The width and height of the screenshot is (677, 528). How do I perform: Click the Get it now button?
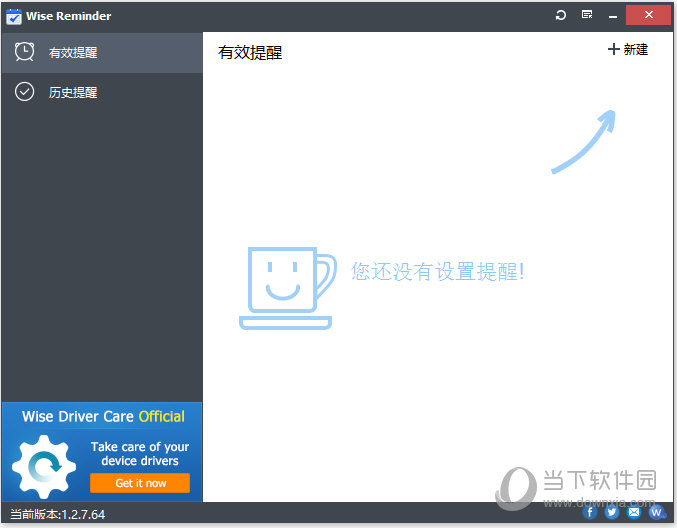tap(140, 483)
